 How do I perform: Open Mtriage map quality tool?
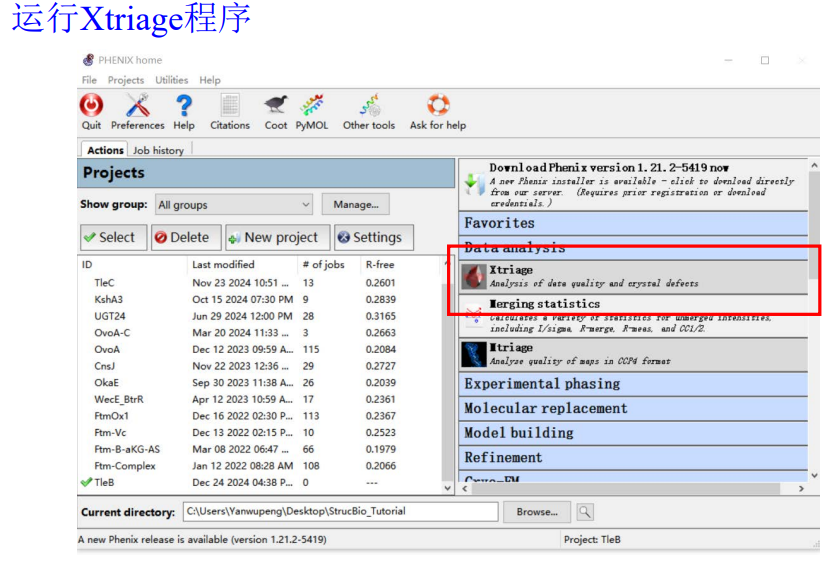click(x=633, y=354)
